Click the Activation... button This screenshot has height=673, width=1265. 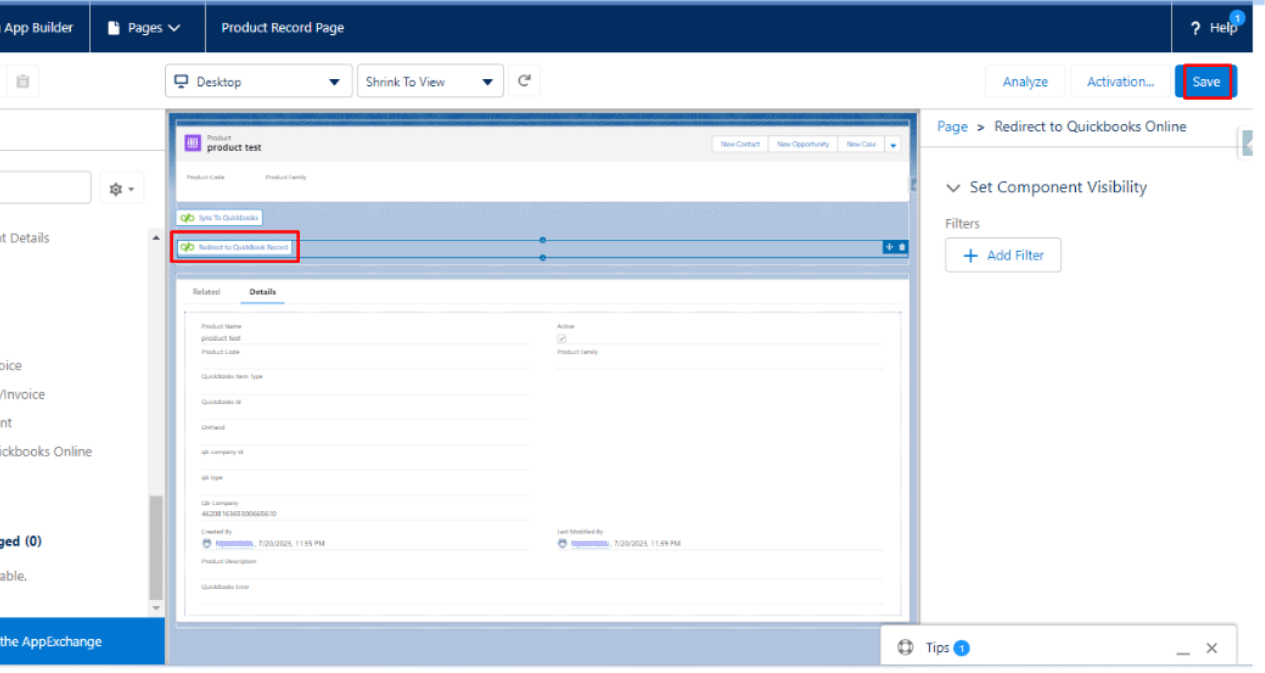1120,82
